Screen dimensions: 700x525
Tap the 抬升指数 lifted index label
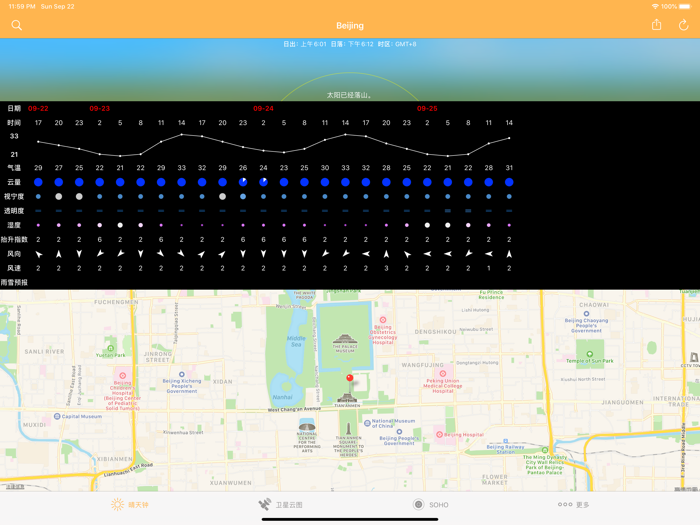pos(14,239)
